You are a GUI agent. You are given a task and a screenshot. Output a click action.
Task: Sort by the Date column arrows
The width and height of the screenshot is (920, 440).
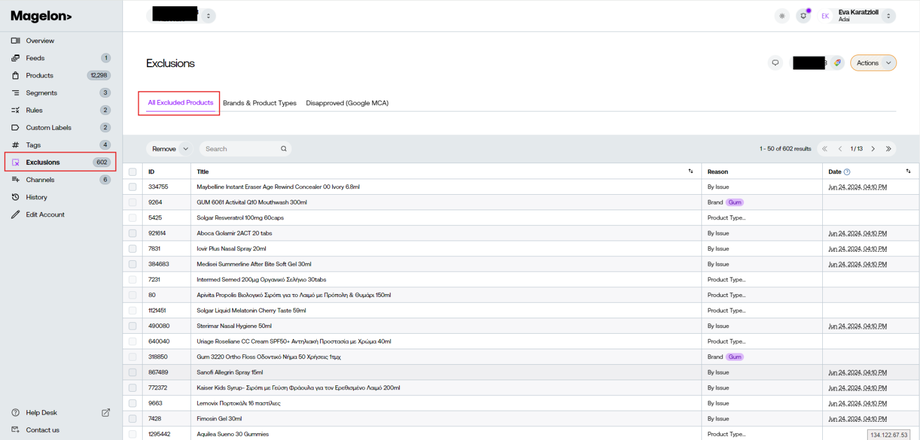pos(908,171)
